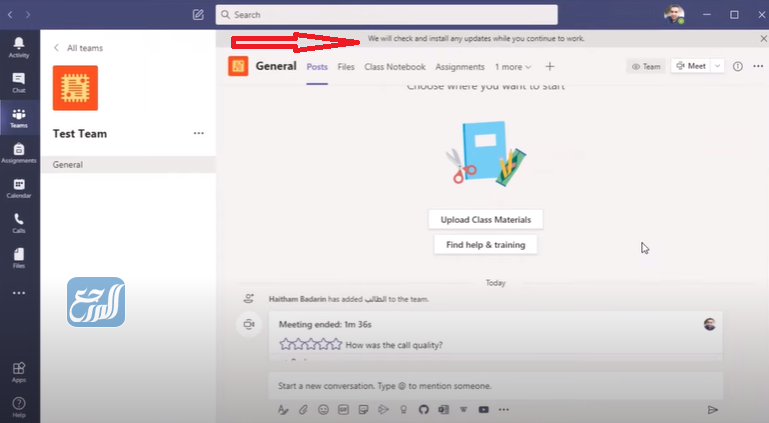Open the Class Notebook tab
769x423 pixels.
click(395, 67)
